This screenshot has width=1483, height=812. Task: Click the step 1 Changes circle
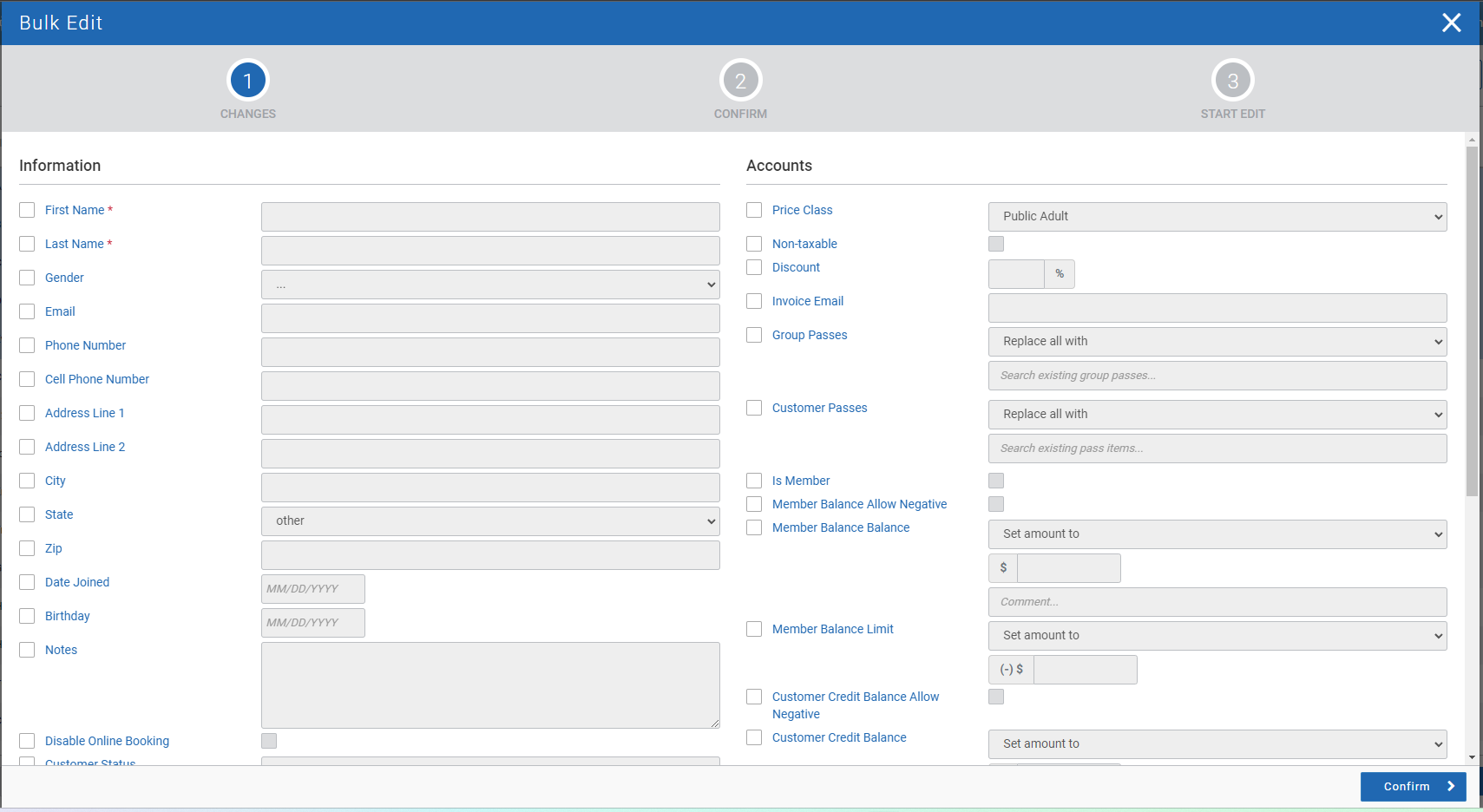(247, 81)
